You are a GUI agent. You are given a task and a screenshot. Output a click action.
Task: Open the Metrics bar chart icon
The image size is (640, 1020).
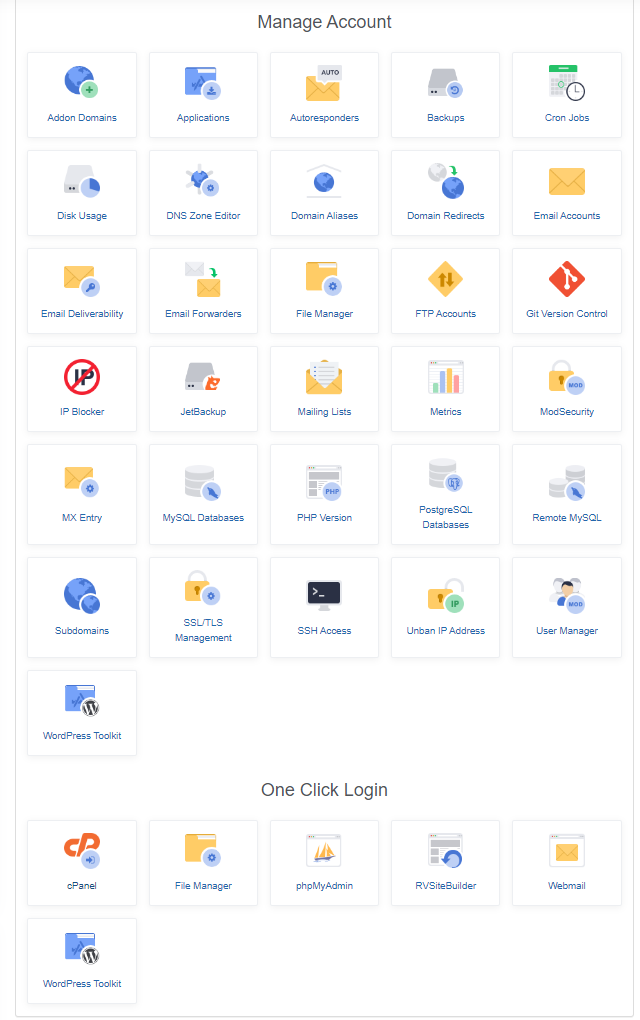coord(446,377)
